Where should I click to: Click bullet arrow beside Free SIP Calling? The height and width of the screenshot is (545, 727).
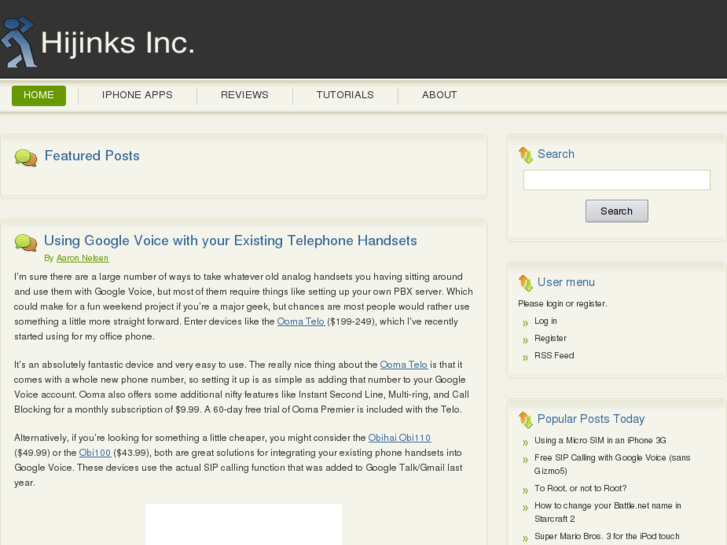coord(525,459)
